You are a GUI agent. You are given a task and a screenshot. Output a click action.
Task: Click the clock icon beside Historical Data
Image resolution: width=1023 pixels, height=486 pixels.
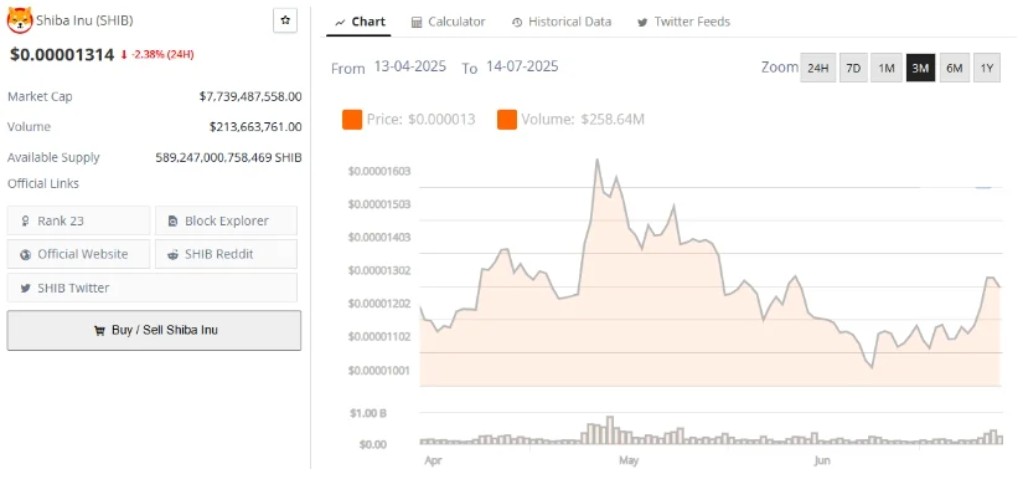point(517,22)
